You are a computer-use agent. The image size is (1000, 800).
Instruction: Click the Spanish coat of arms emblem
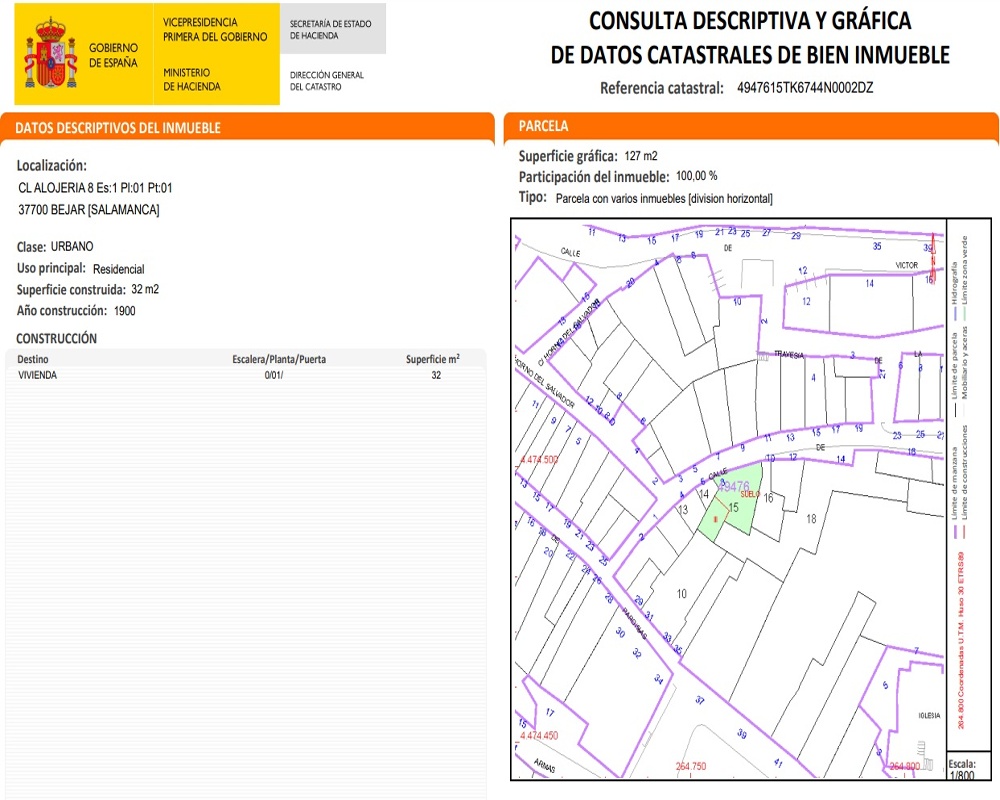tap(51, 53)
